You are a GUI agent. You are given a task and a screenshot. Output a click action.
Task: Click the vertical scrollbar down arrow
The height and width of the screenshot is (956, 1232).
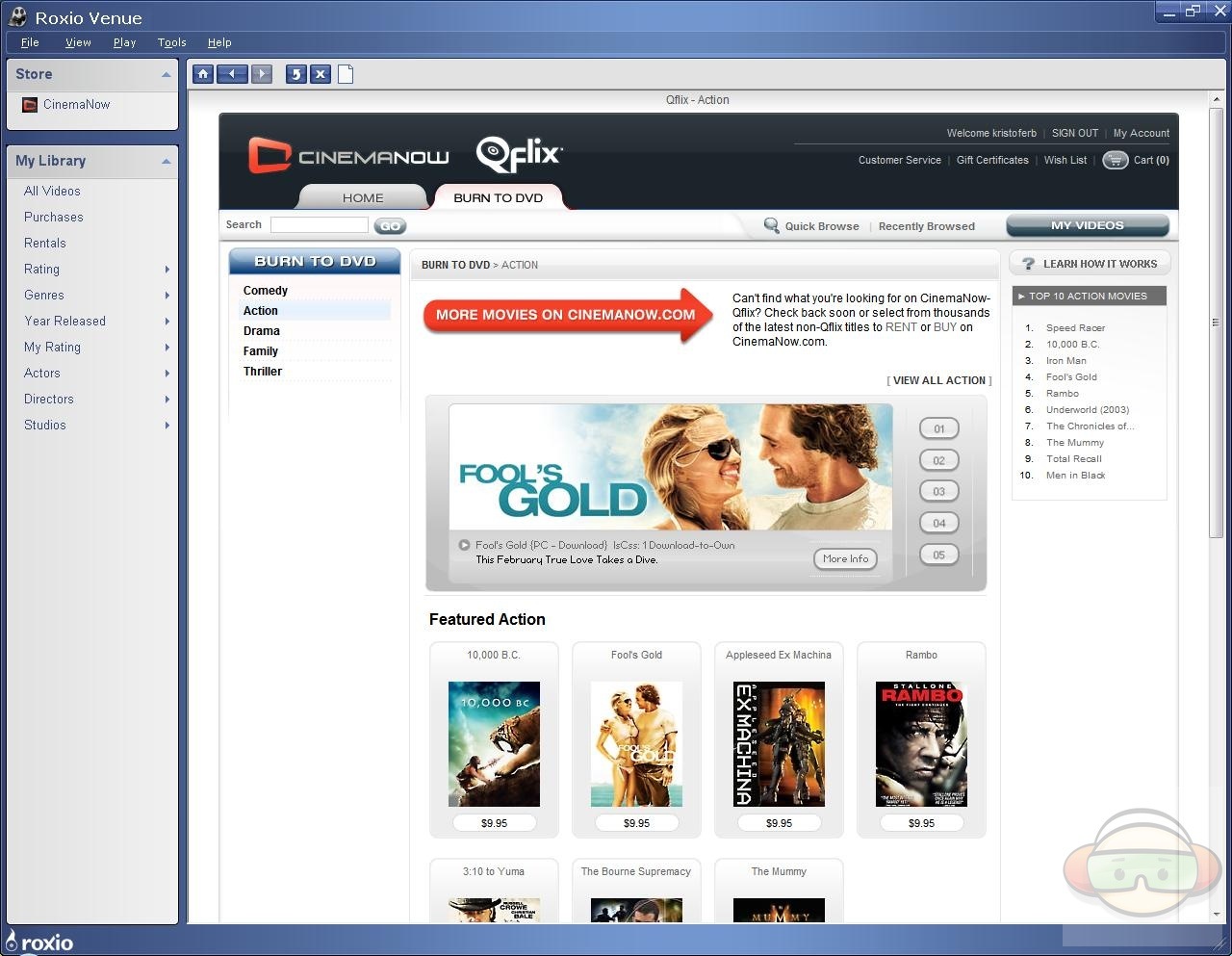(1217, 914)
